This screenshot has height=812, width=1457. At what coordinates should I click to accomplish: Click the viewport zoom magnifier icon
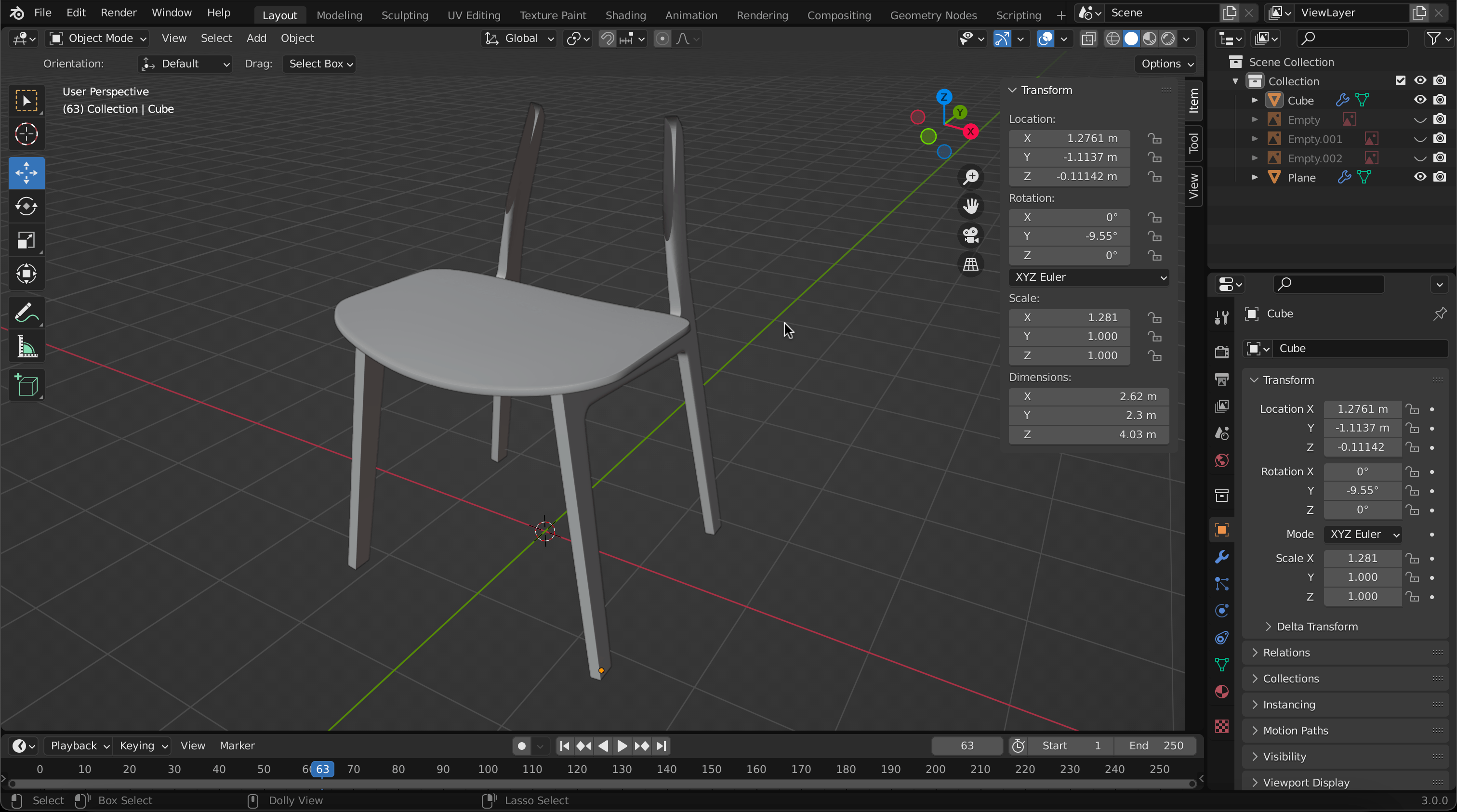coord(971,177)
